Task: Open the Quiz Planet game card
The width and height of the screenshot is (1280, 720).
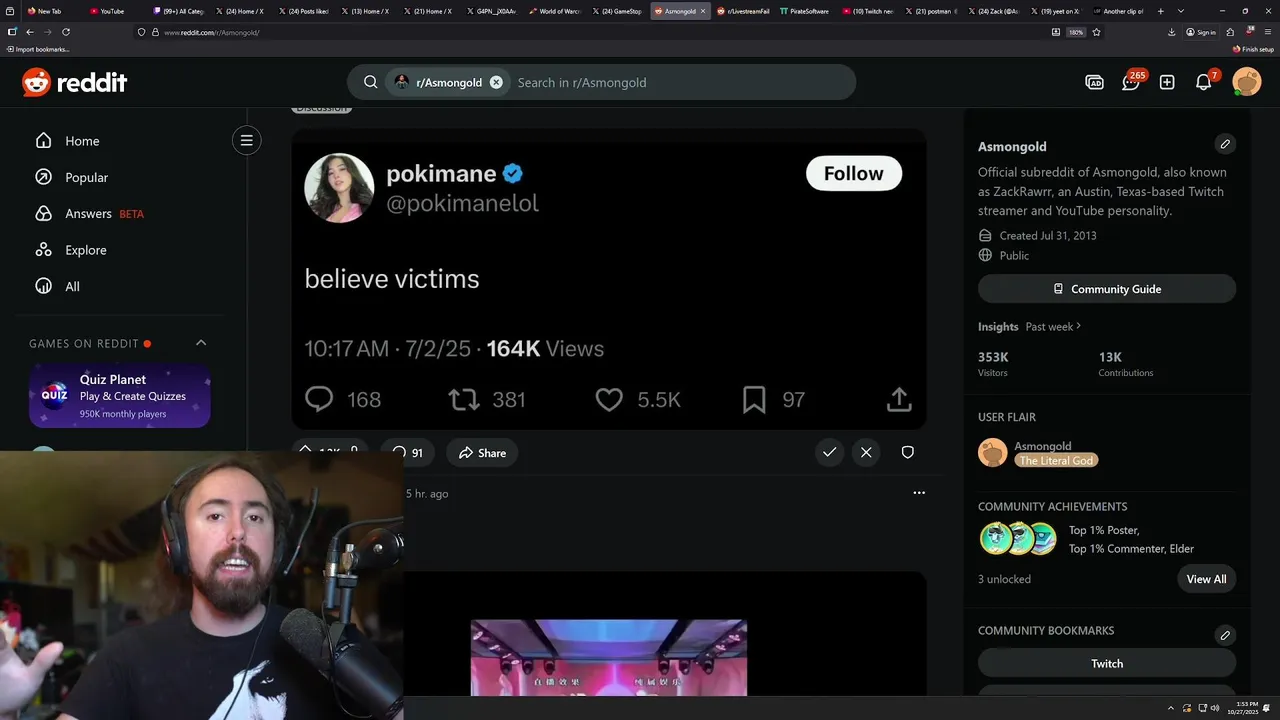Action: (120, 396)
